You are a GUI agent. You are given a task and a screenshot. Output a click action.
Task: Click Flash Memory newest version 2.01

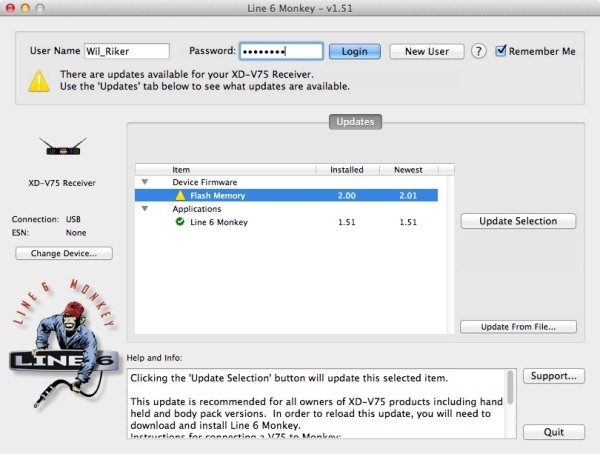[408, 196]
